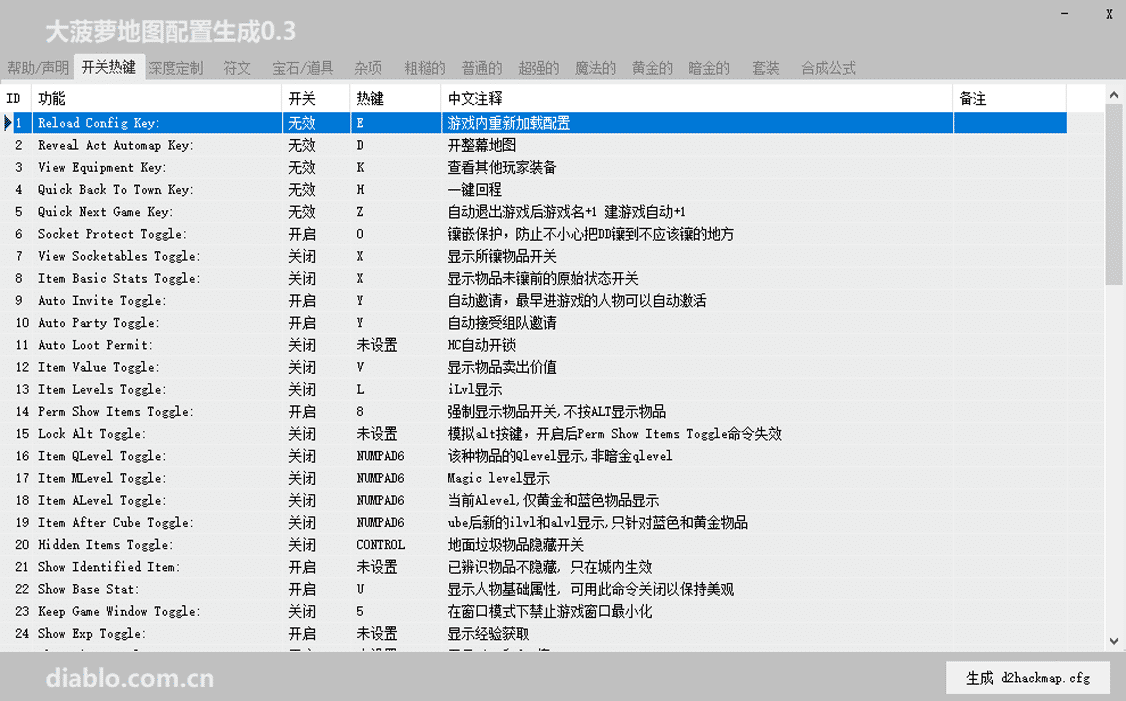Click the 功能 column header
The image size is (1126, 701).
[157, 98]
